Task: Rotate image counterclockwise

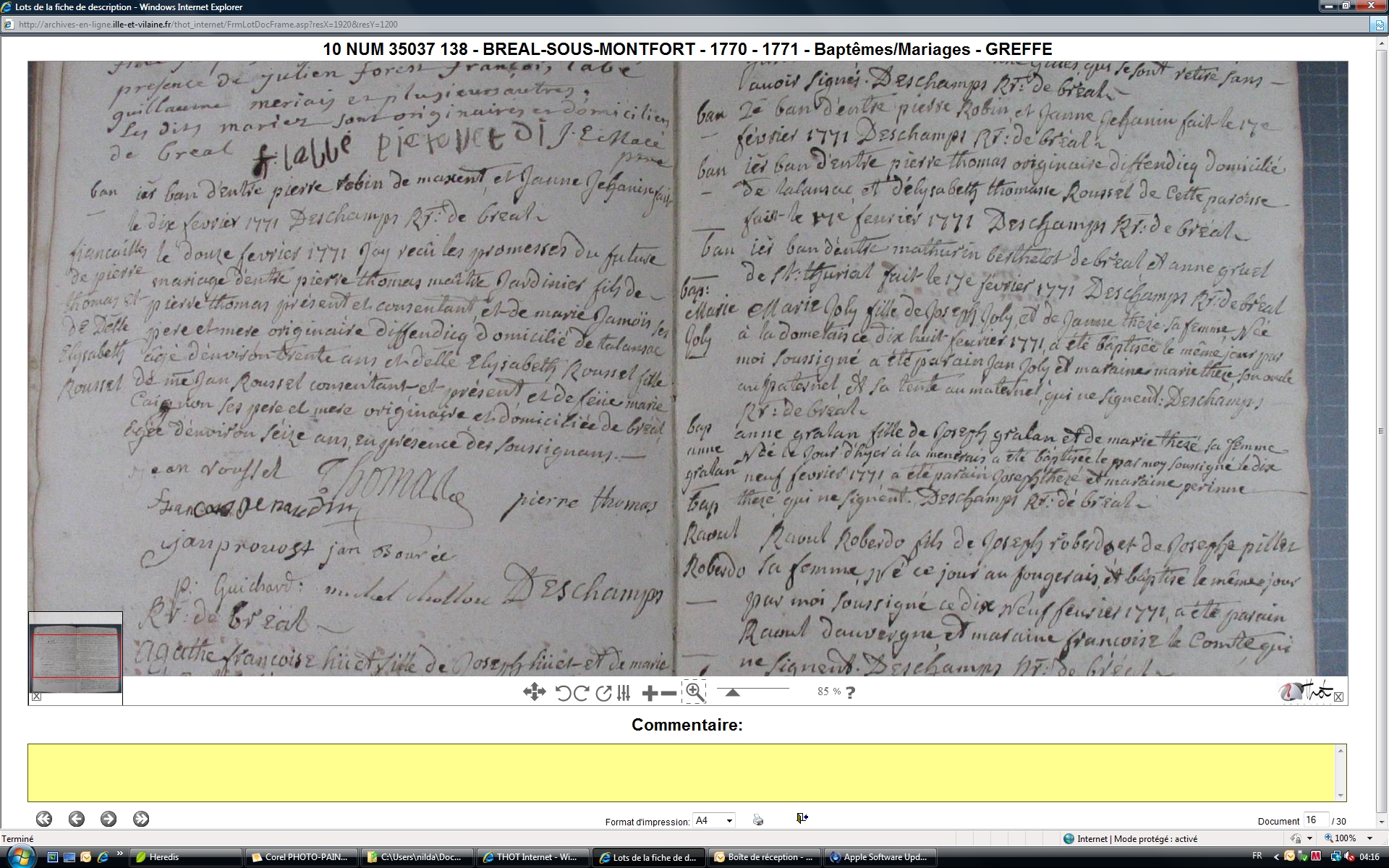Action: (x=563, y=693)
